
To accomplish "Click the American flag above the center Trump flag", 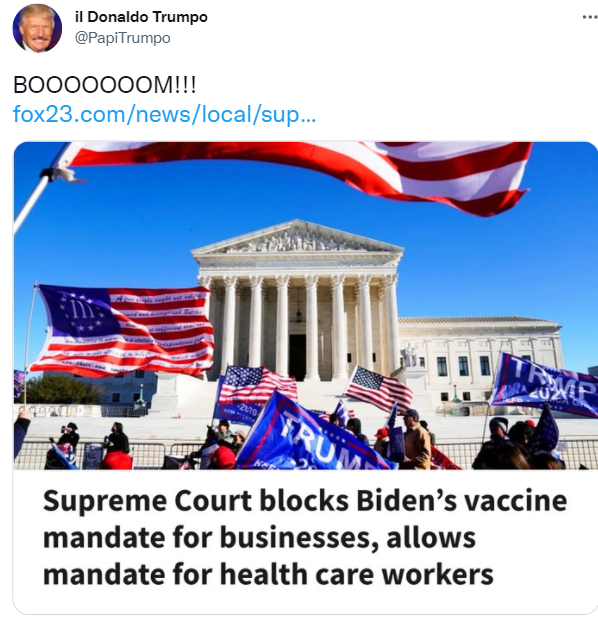I will point(257,384).
